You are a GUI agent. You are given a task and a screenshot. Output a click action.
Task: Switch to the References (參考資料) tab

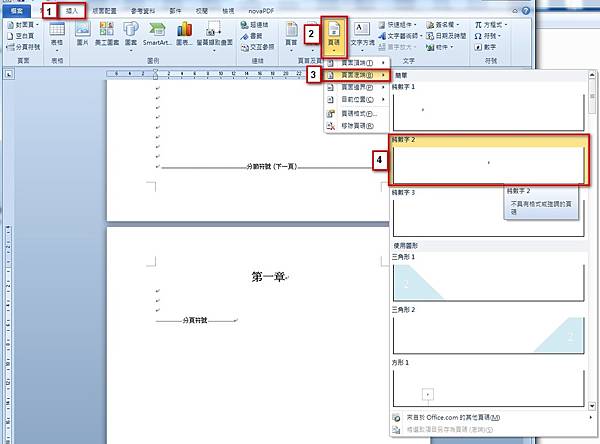(143, 11)
